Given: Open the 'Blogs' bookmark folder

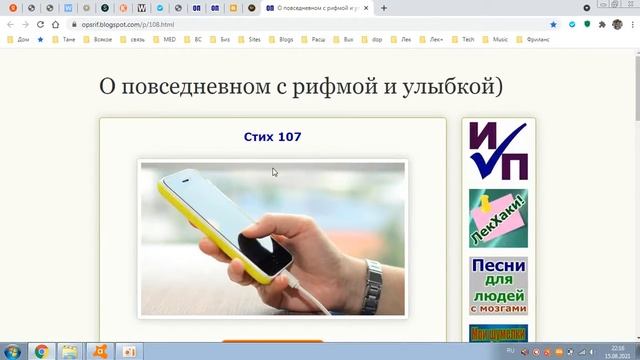Looking at the screenshot, I should pyautogui.click(x=281, y=40).
